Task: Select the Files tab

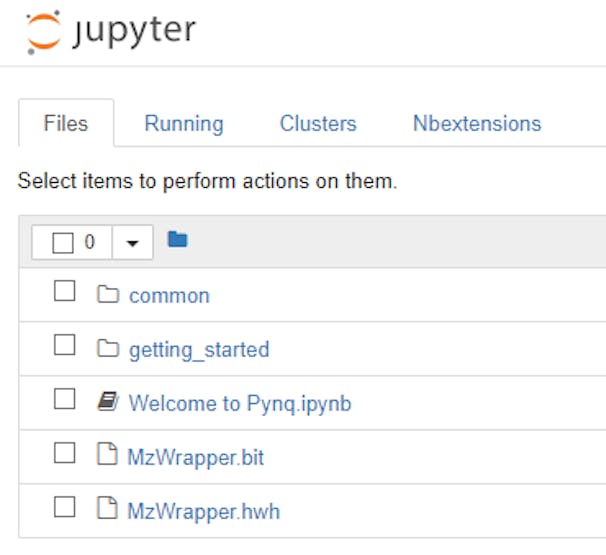Action: (x=66, y=124)
